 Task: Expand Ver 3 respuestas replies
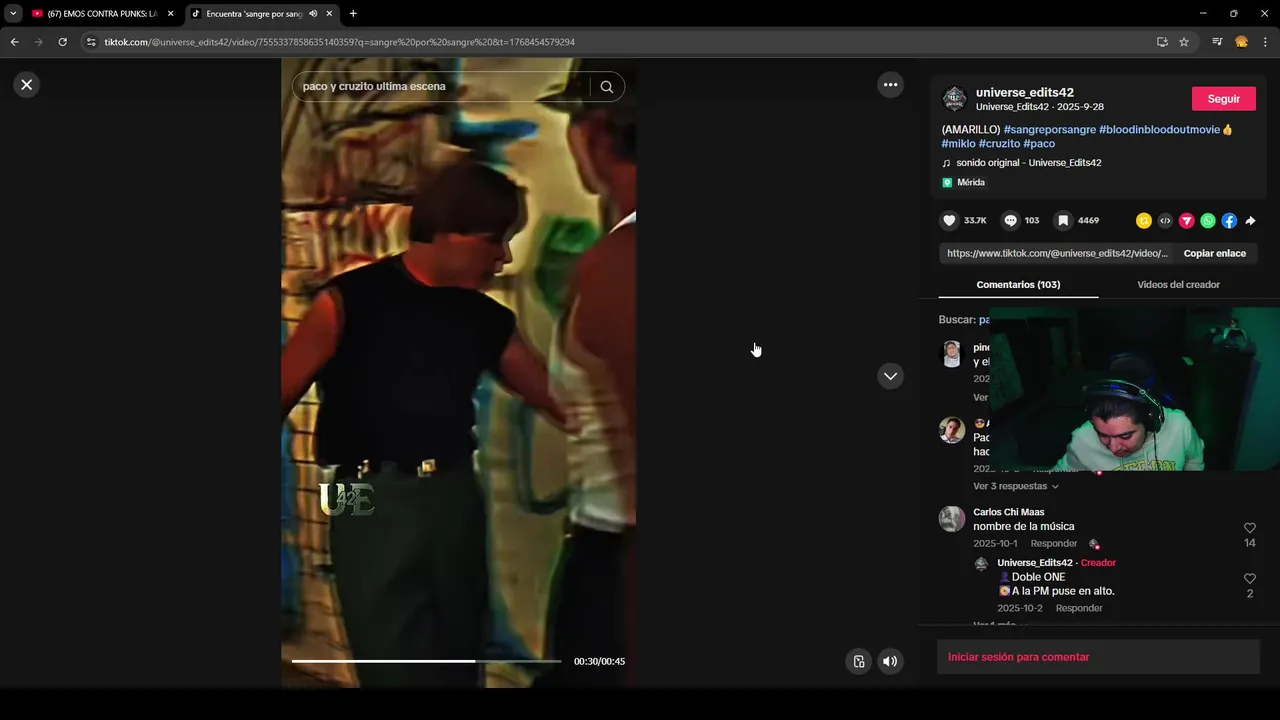(1016, 486)
